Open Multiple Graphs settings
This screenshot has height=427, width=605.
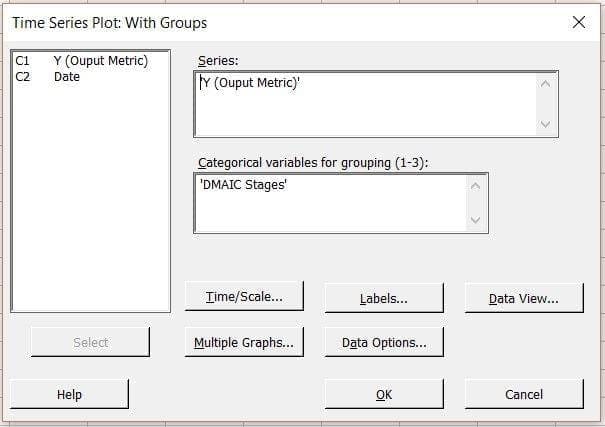pos(244,342)
